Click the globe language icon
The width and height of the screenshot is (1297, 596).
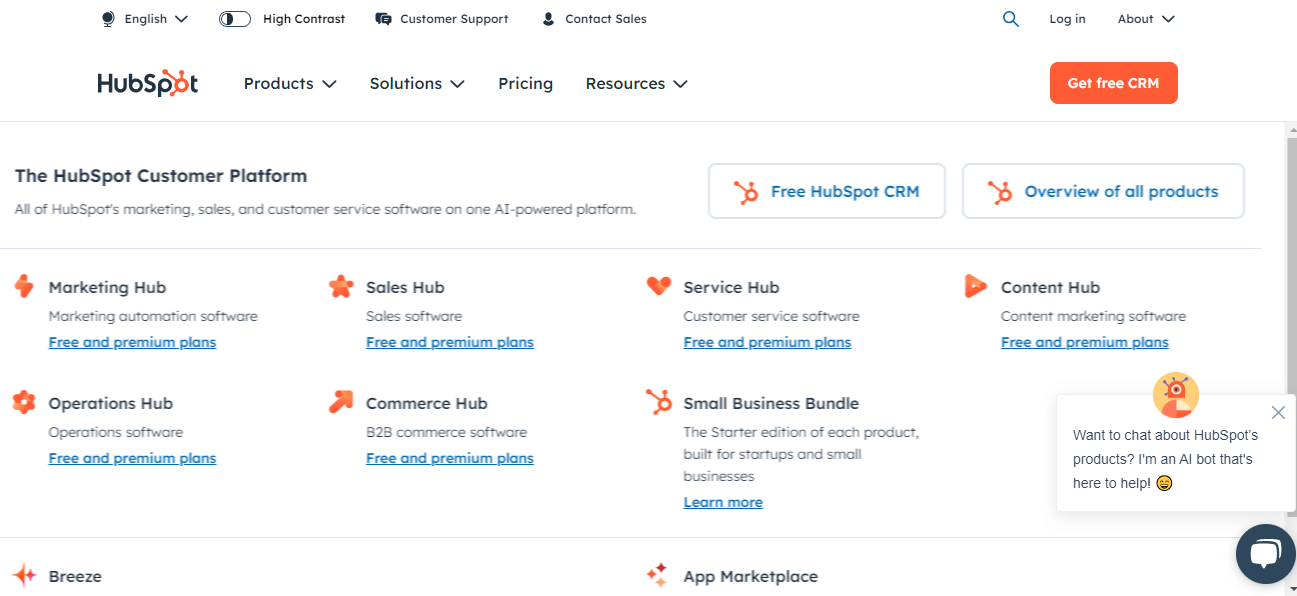pyautogui.click(x=108, y=19)
